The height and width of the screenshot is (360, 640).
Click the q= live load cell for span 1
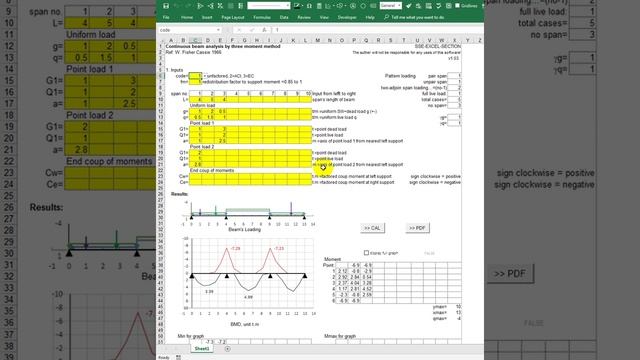(x=196, y=117)
